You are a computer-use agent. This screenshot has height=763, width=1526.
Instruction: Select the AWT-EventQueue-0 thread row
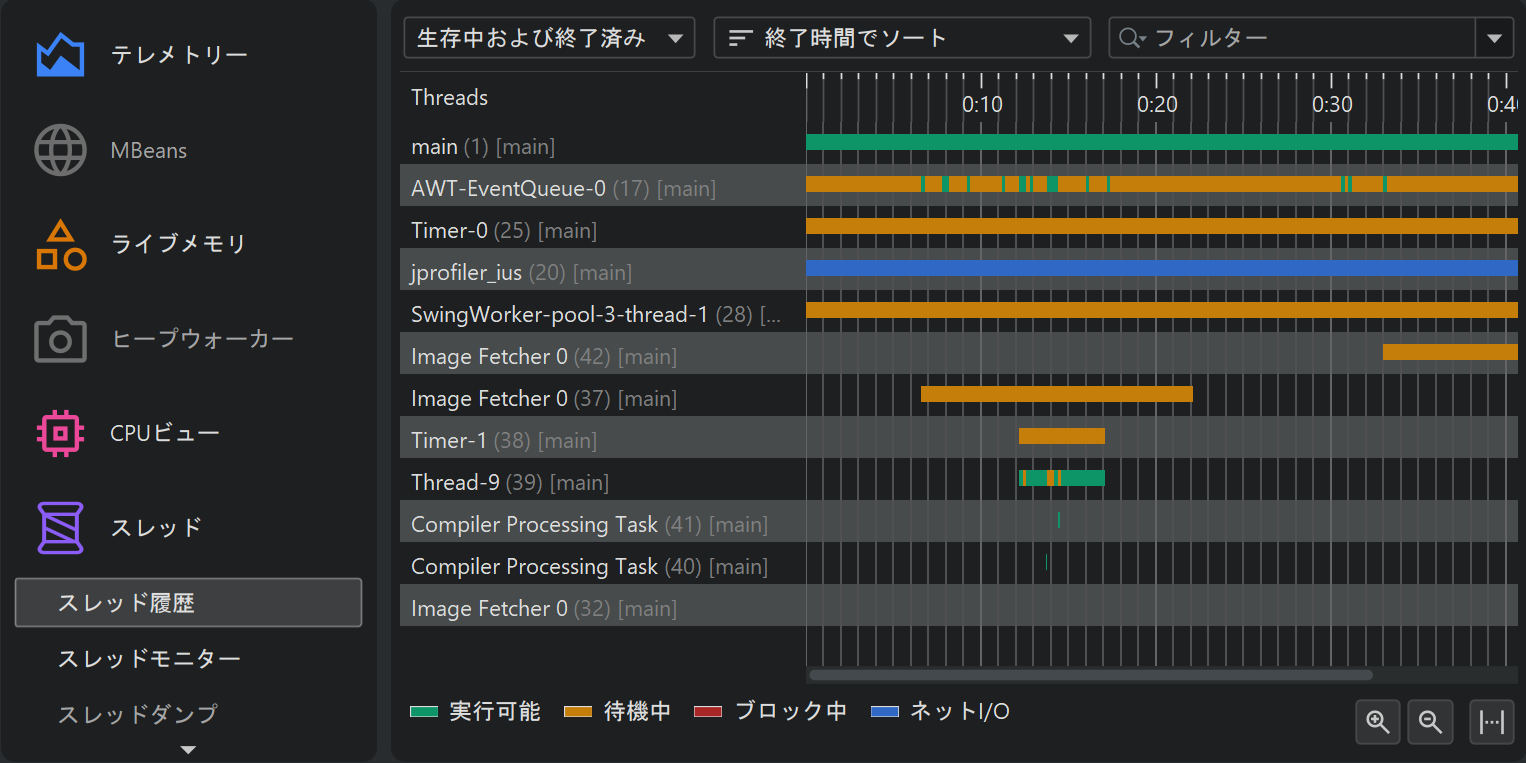pos(563,188)
